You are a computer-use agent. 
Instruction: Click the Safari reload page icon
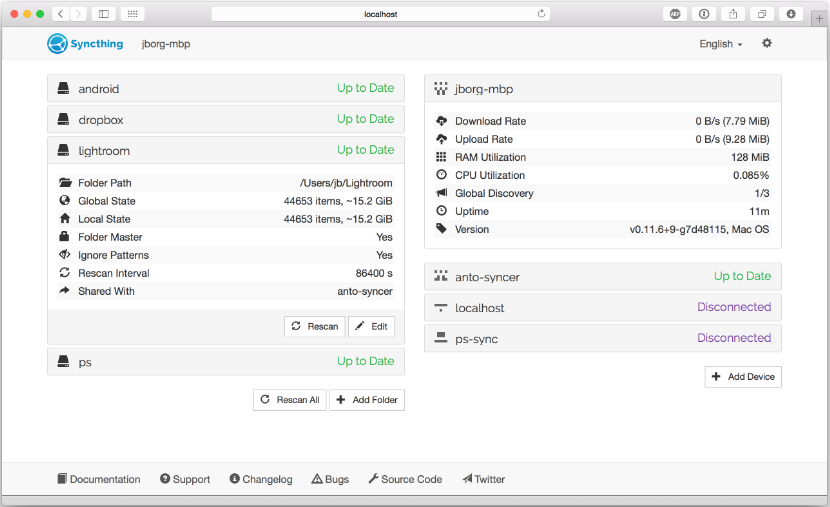point(541,14)
